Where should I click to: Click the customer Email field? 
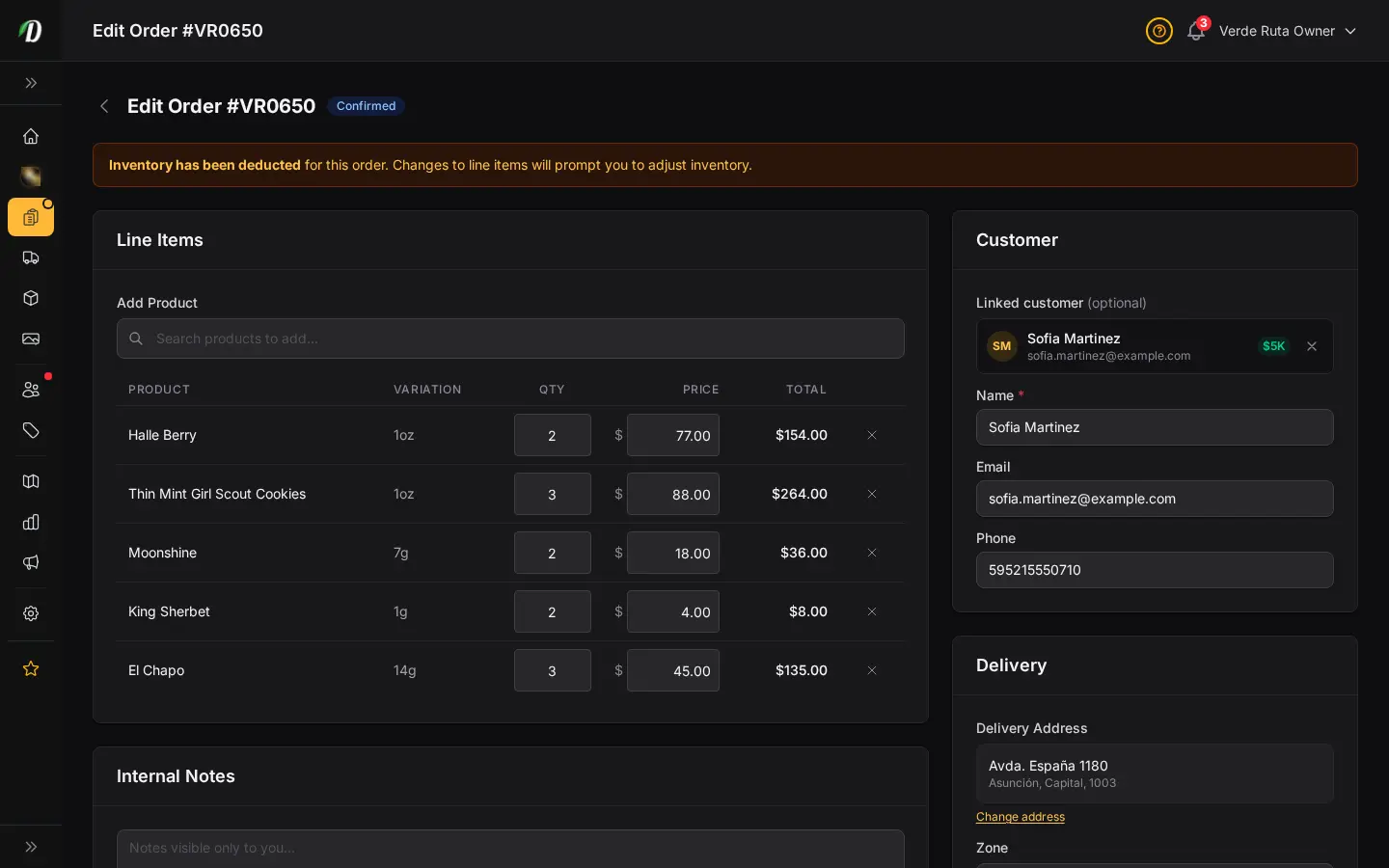[x=1155, y=499]
